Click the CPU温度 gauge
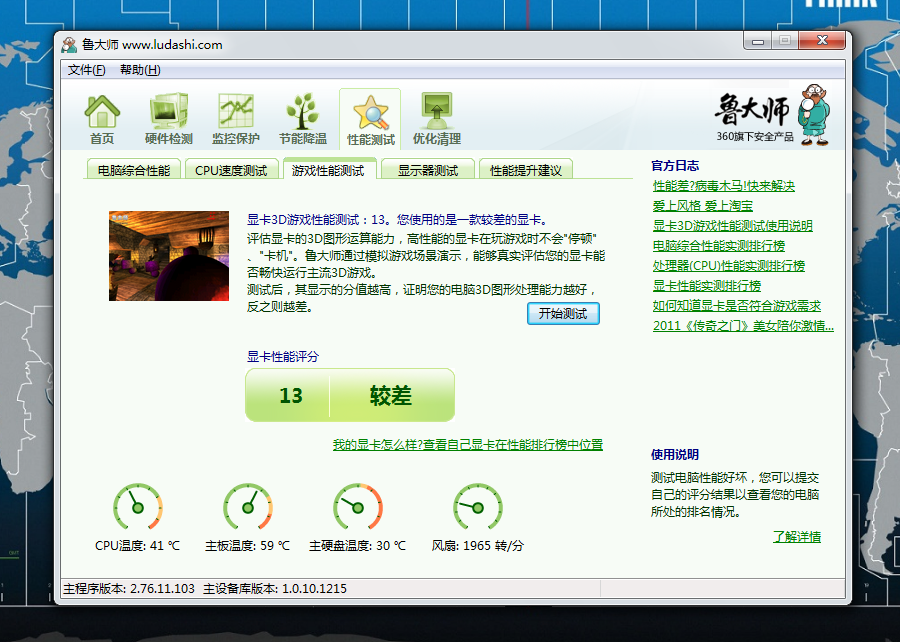This screenshot has height=642, width=900. tap(138, 507)
